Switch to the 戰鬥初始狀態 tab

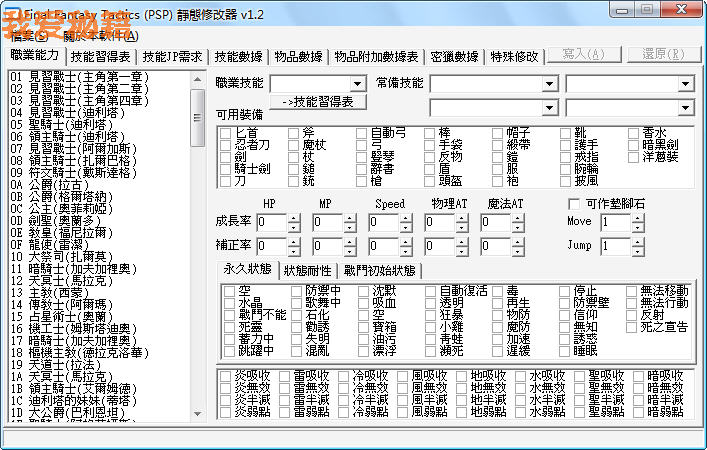pyautogui.click(x=380, y=270)
